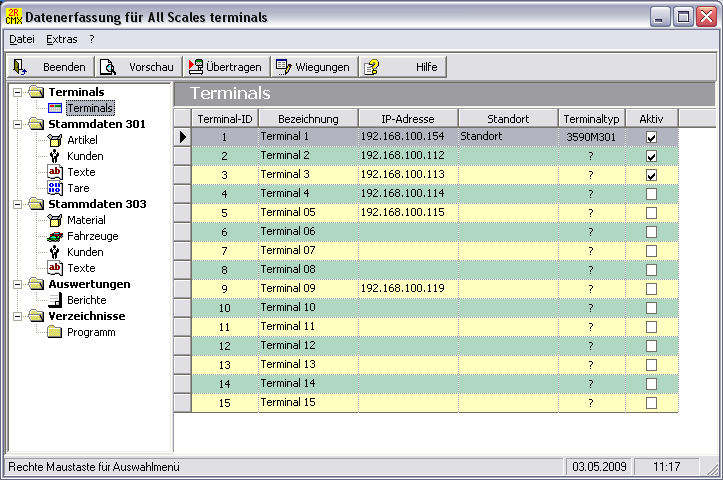Open the Berichte reports icon

click(x=55, y=300)
